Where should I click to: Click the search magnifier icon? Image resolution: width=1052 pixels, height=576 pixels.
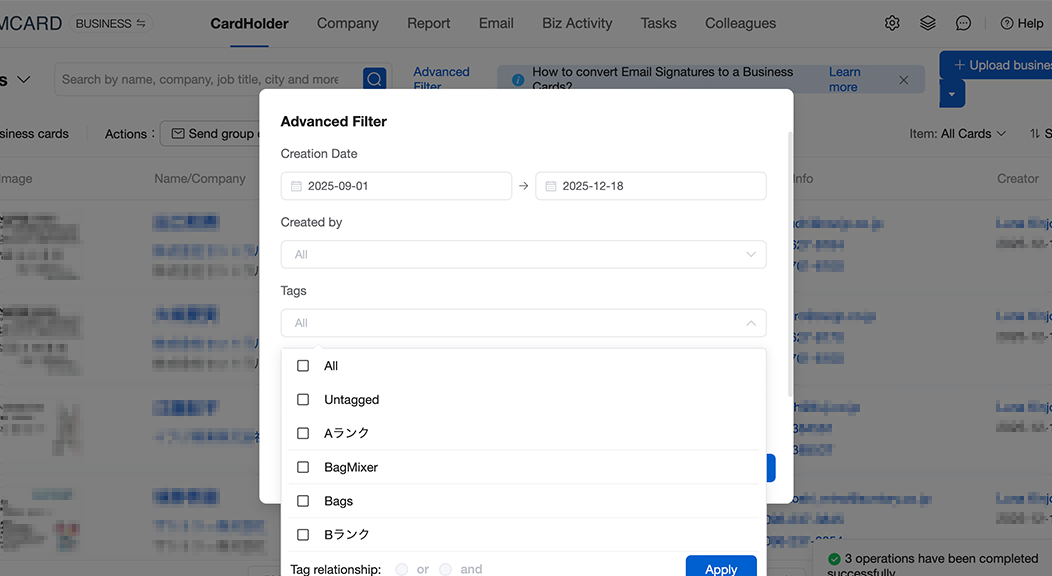pos(374,78)
